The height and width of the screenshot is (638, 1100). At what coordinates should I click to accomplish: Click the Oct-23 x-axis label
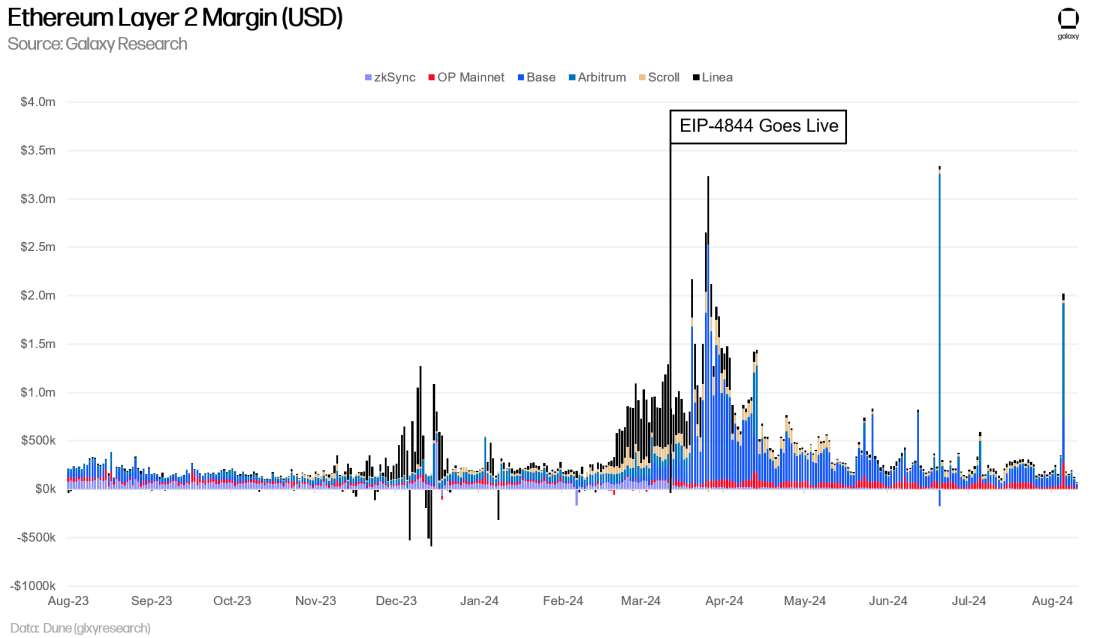click(x=232, y=601)
